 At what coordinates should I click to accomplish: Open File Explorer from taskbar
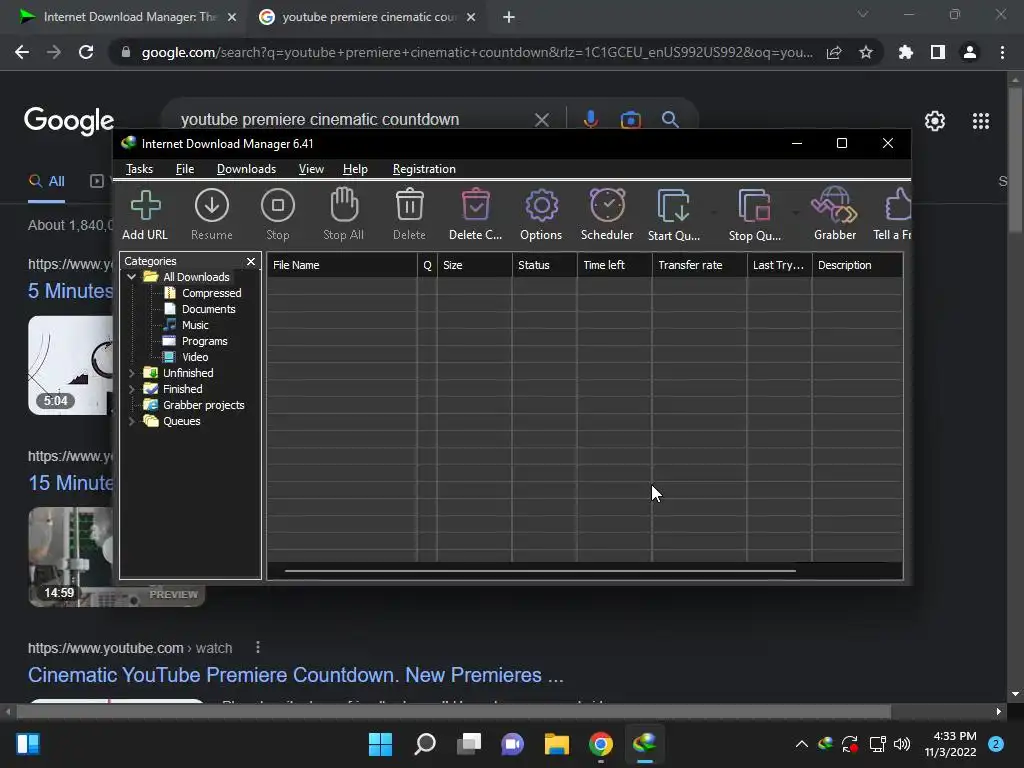tap(556, 744)
